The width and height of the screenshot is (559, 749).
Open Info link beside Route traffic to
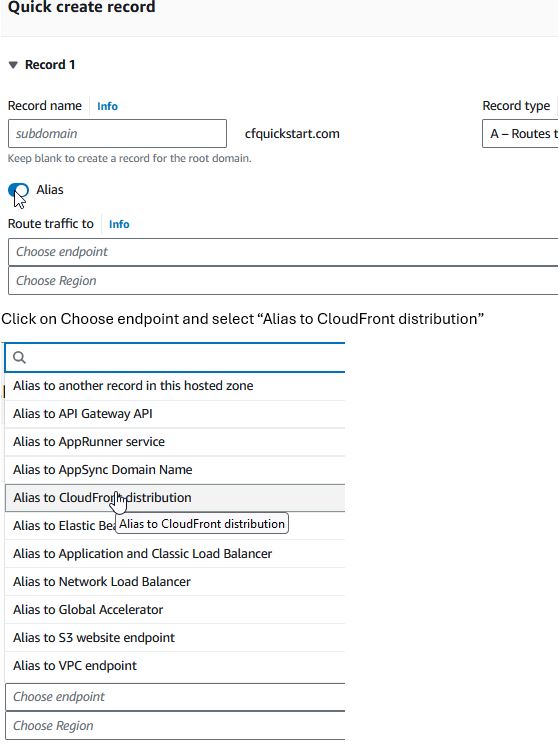coord(119,224)
